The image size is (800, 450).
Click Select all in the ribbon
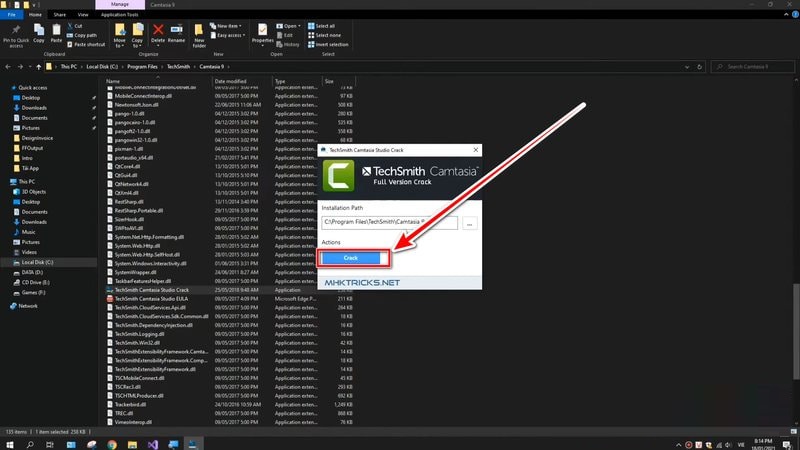point(321,26)
